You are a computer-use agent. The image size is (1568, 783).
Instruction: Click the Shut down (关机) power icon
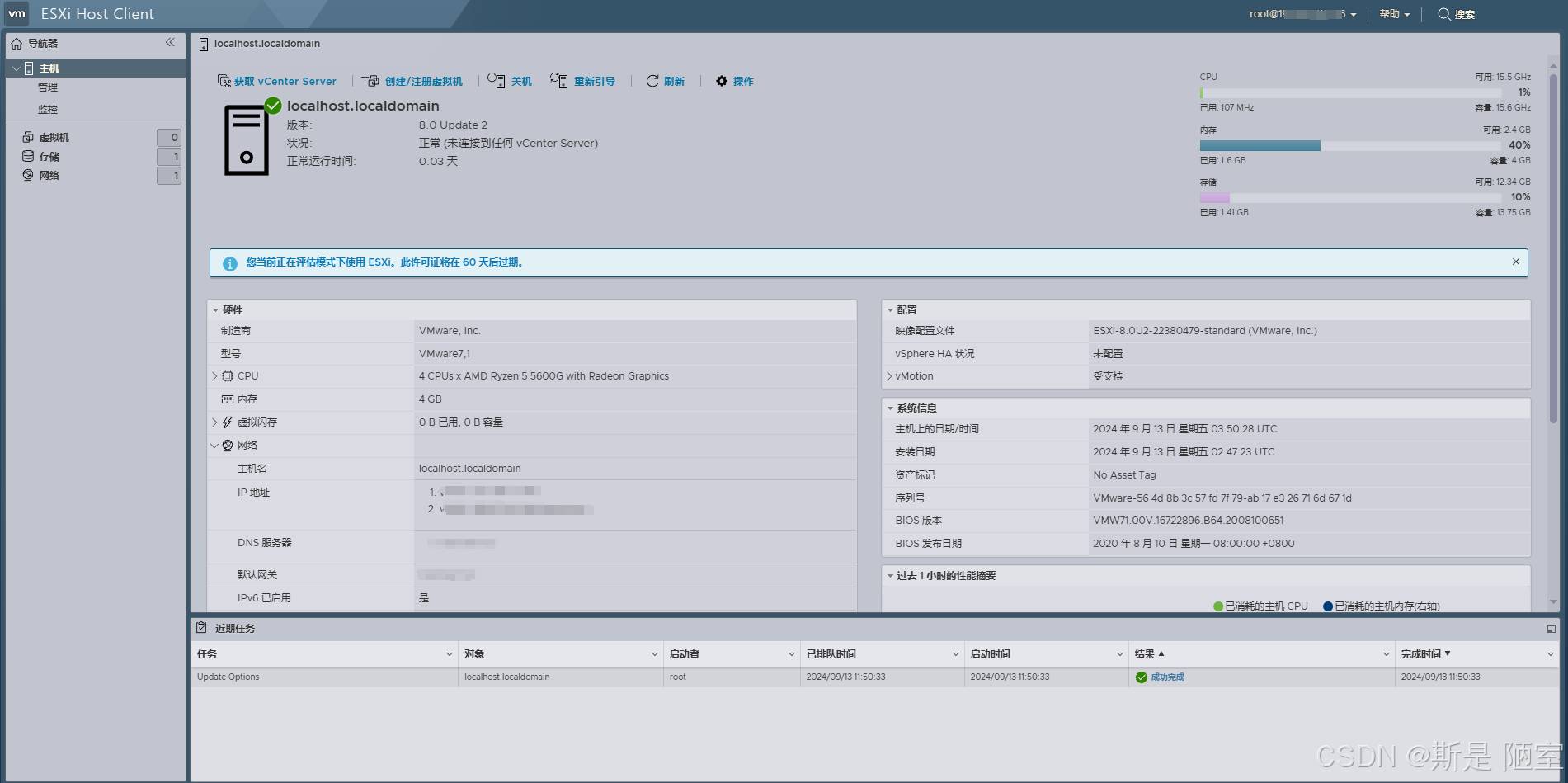[x=496, y=81]
